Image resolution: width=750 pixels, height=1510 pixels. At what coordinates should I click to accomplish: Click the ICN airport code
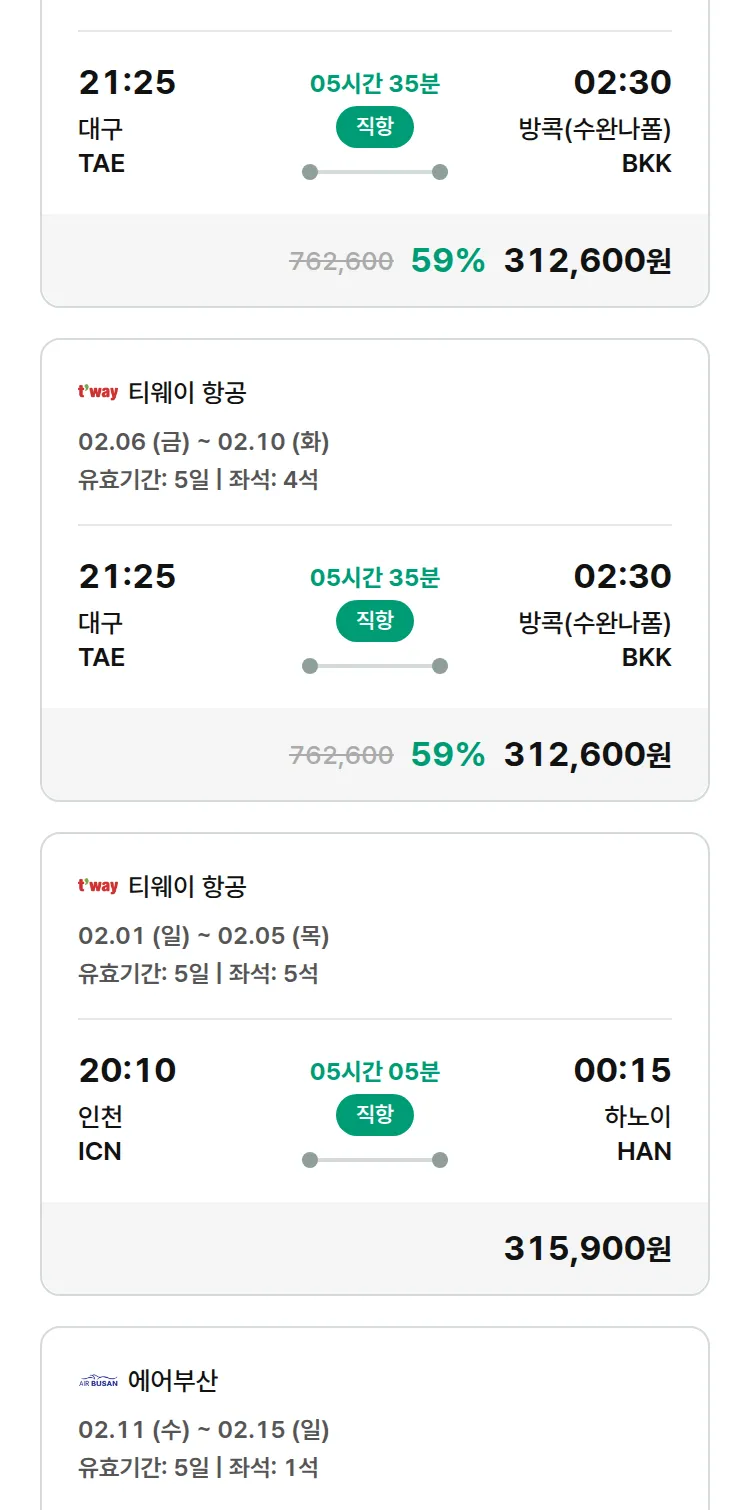100,1151
